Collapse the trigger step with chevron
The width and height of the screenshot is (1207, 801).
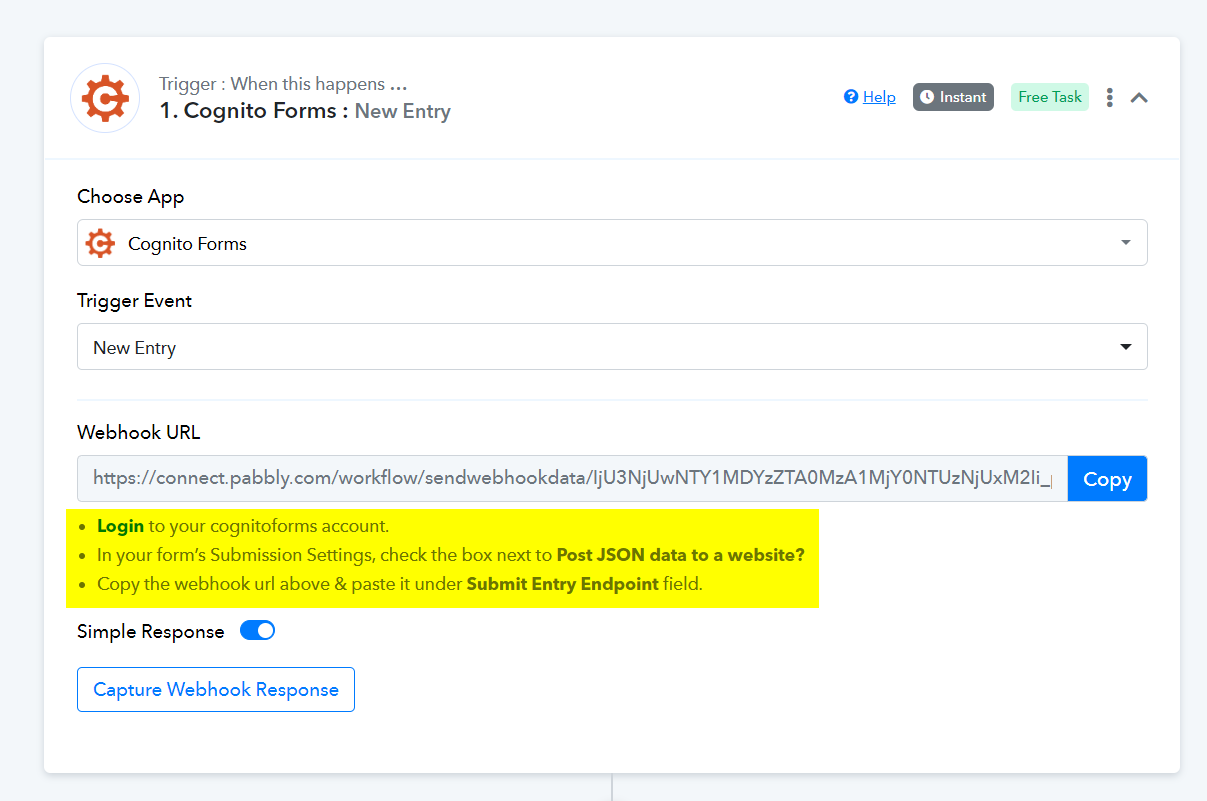tap(1139, 98)
